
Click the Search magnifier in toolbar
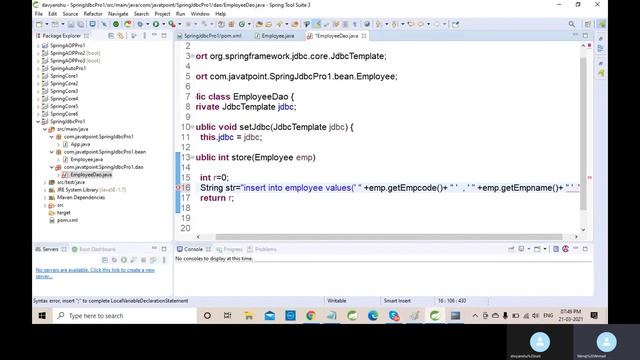click(572, 24)
